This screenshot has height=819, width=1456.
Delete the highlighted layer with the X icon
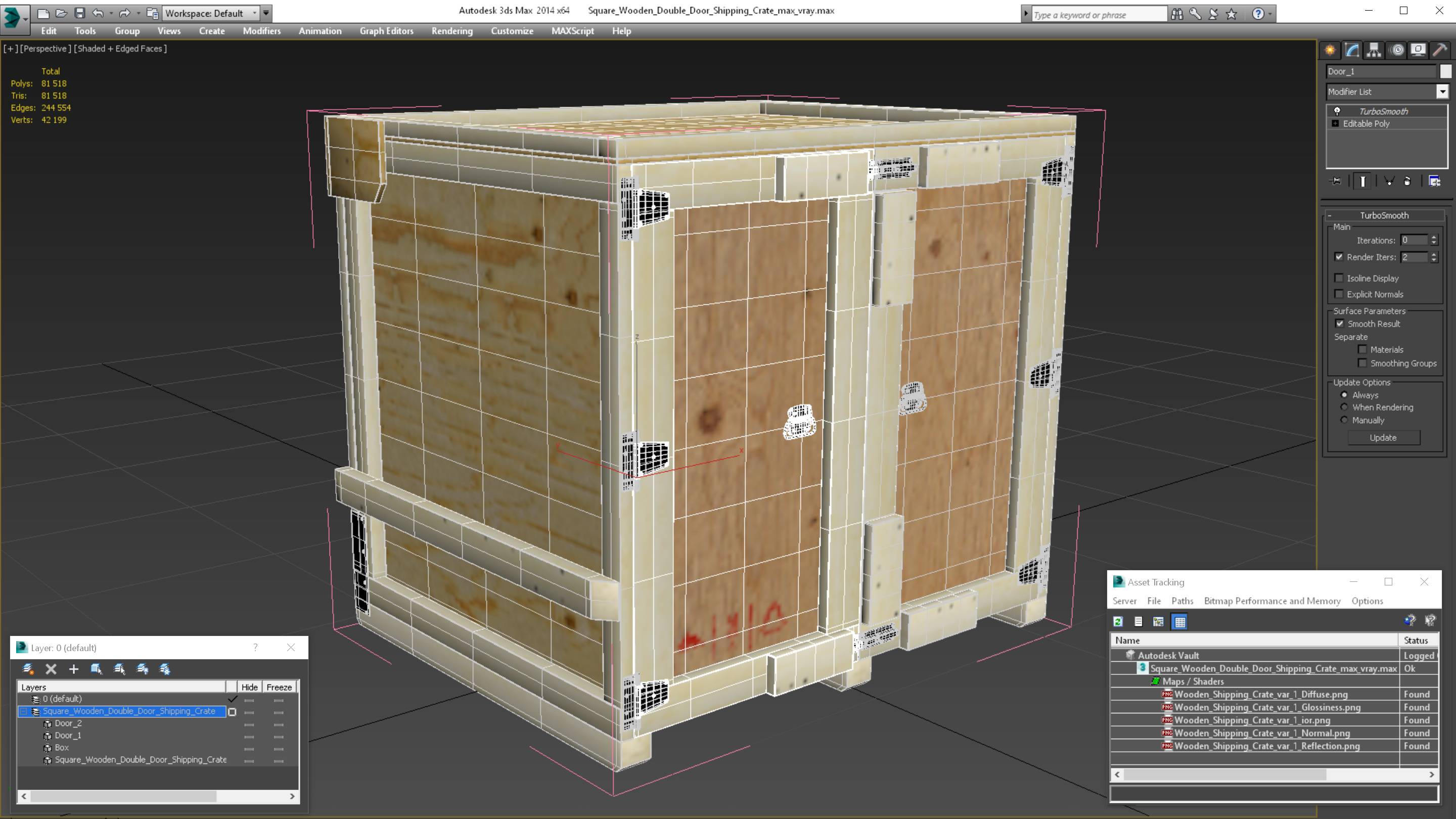[x=51, y=669]
